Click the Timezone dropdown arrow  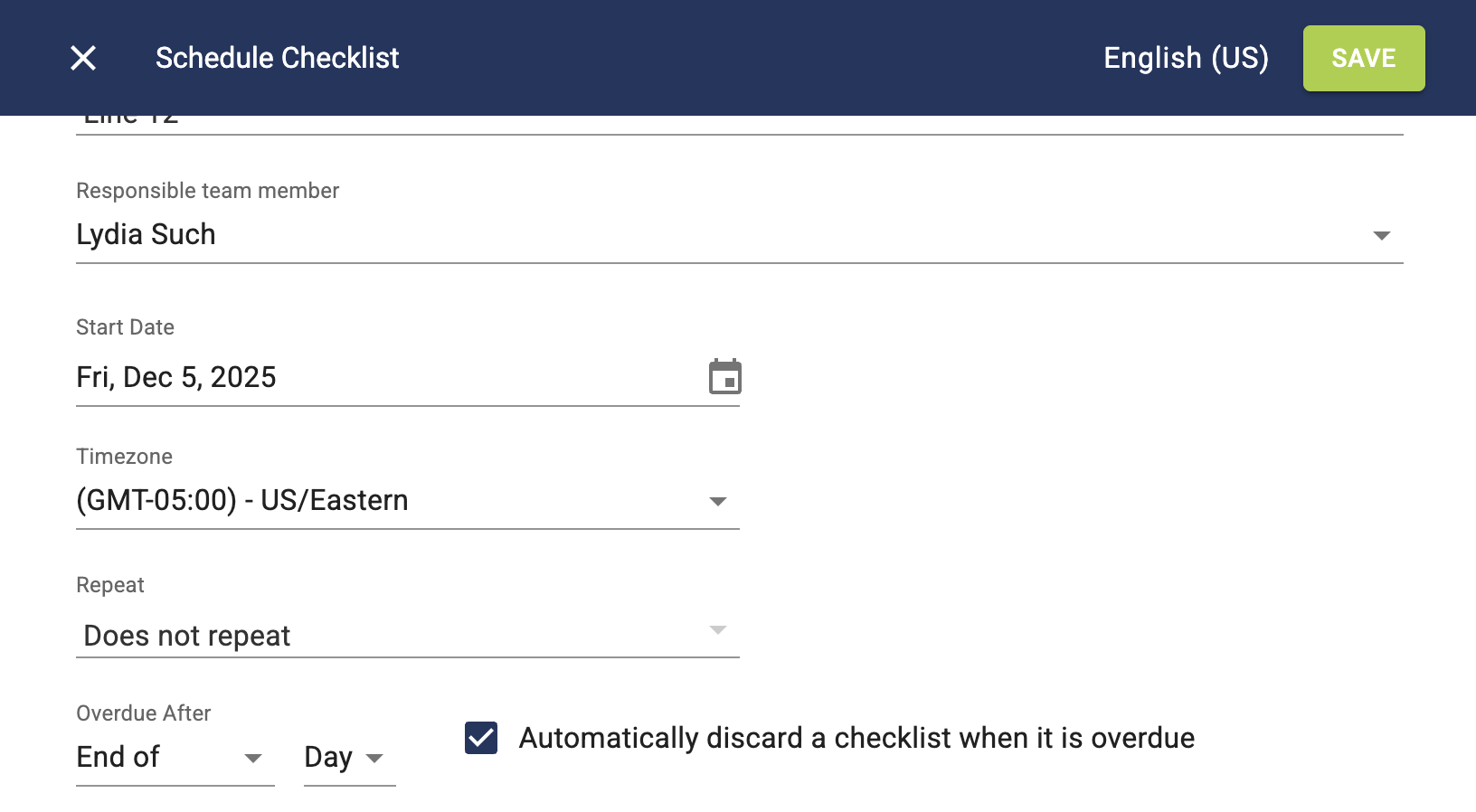[718, 502]
